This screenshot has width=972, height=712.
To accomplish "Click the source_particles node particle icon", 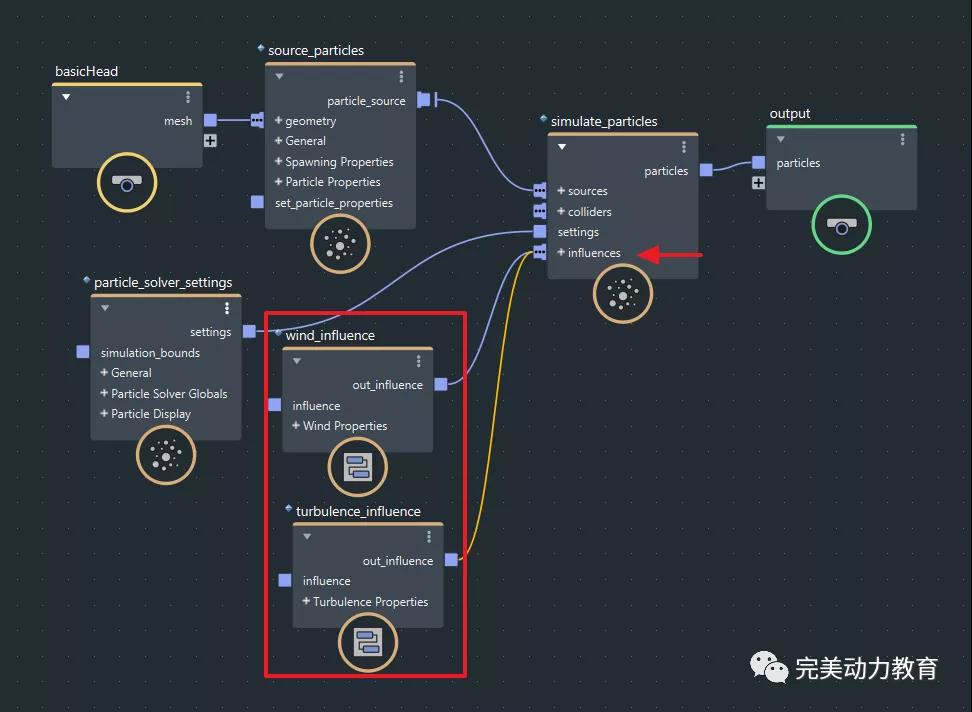I will 340,244.
